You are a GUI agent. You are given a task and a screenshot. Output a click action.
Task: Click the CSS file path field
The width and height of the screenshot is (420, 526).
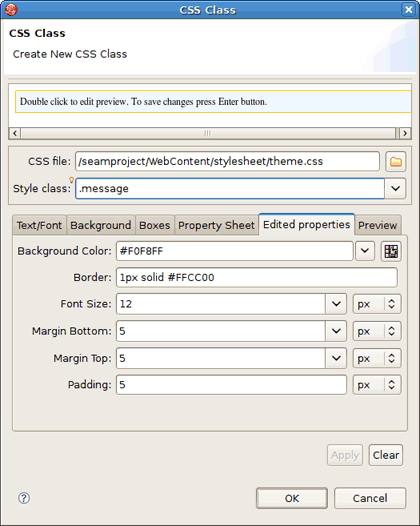(x=227, y=161)
